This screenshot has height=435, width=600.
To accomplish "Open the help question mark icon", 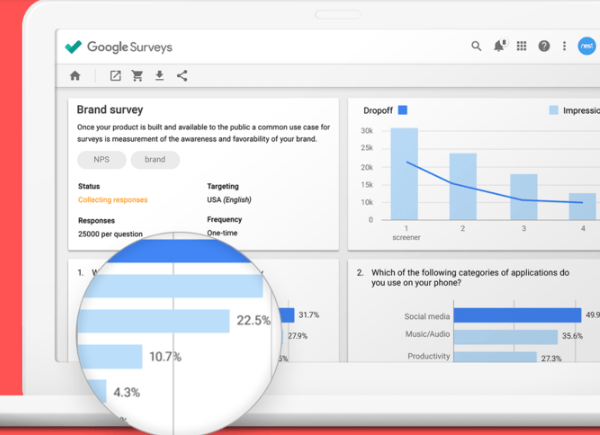I will point(544,46).
